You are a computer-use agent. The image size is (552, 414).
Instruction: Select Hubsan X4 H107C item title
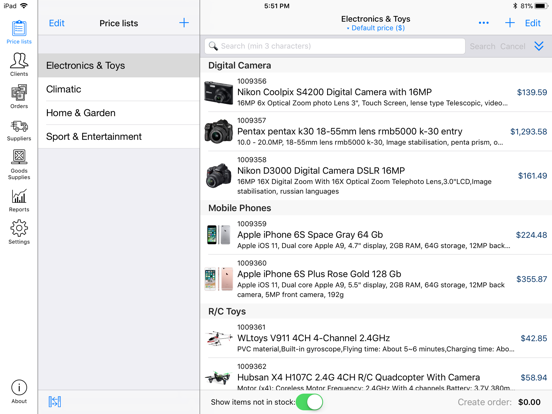tap(358, 377)
